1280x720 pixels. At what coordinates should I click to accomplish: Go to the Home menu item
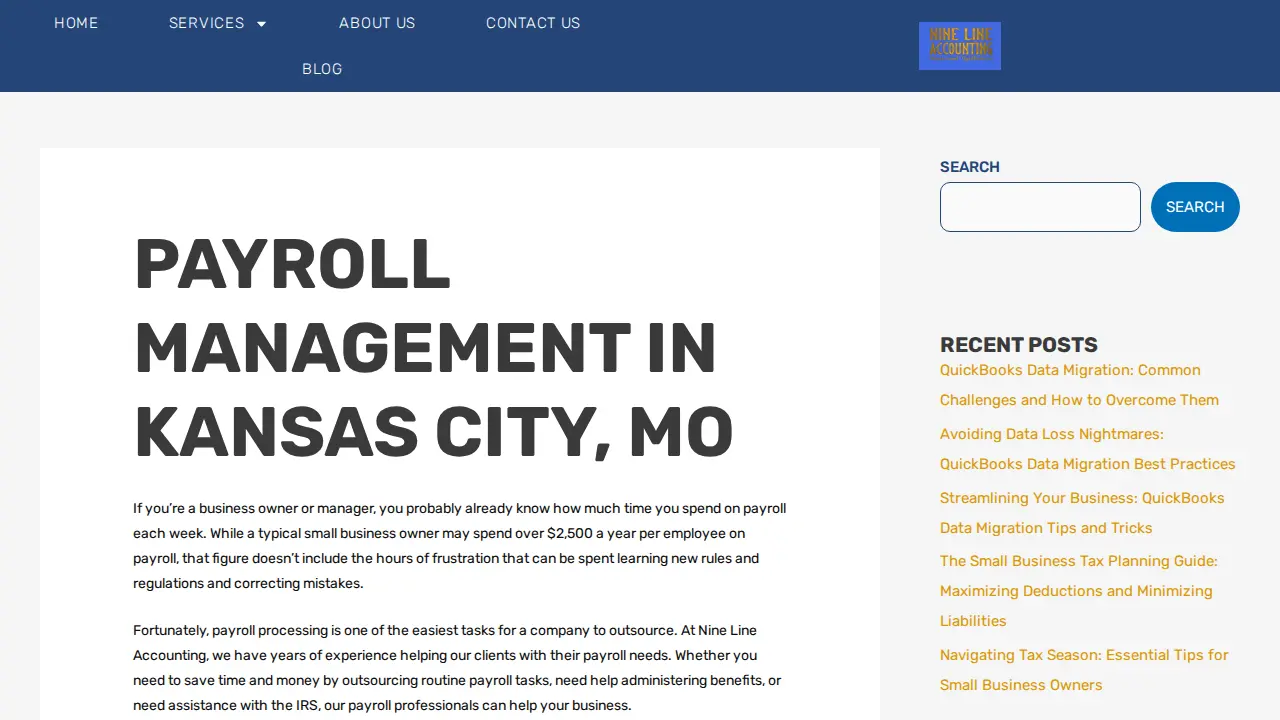tap(76, 23)
